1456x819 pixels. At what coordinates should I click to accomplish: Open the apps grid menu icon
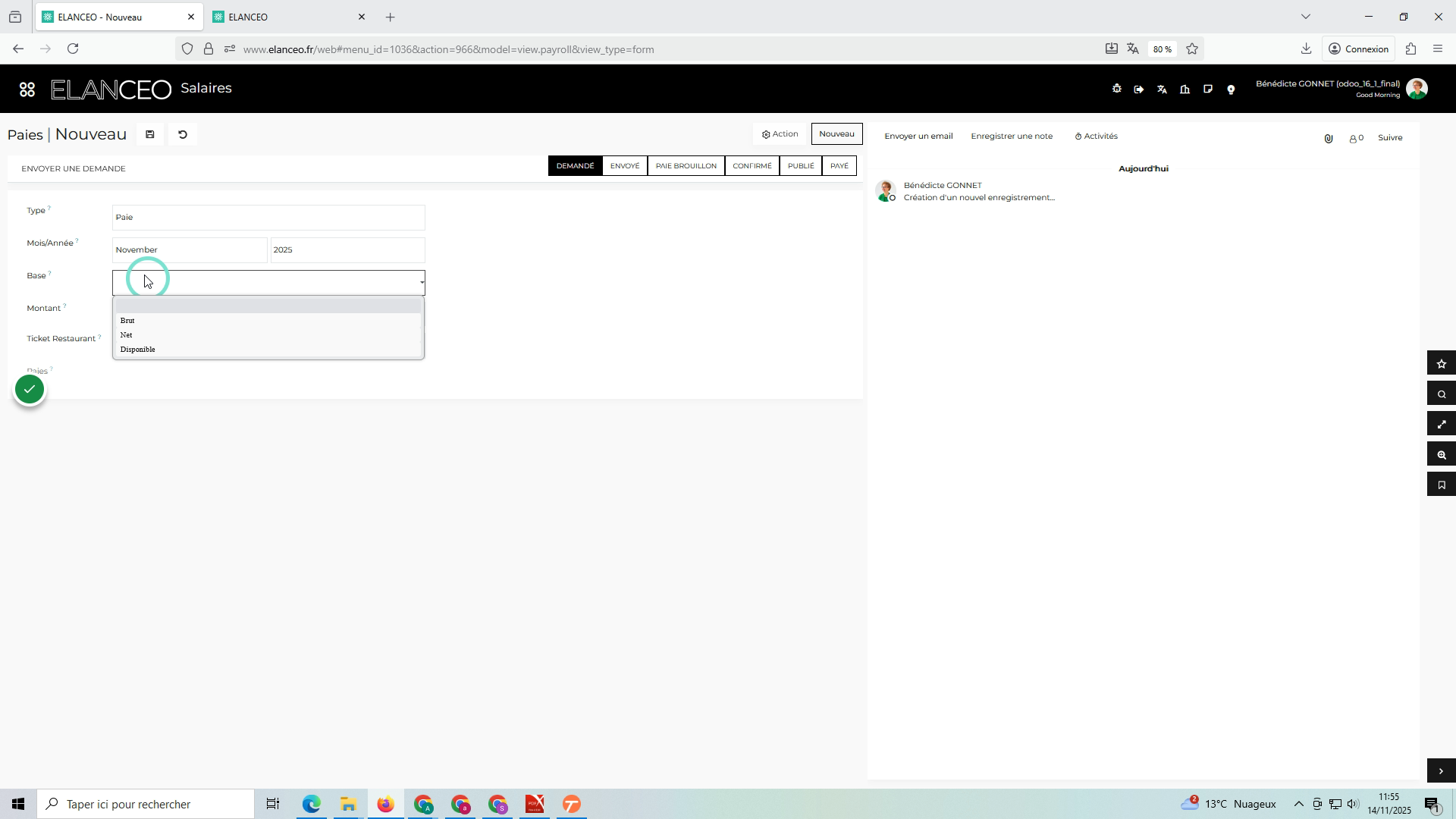[x=27, y=89]
